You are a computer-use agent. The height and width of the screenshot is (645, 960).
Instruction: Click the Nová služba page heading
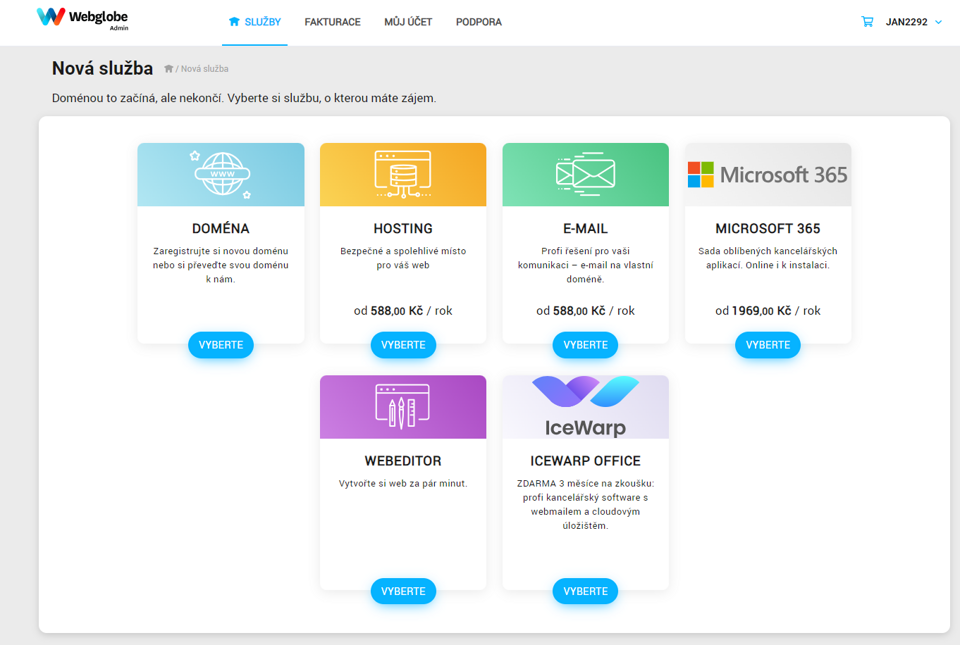[x=102, y=68]
